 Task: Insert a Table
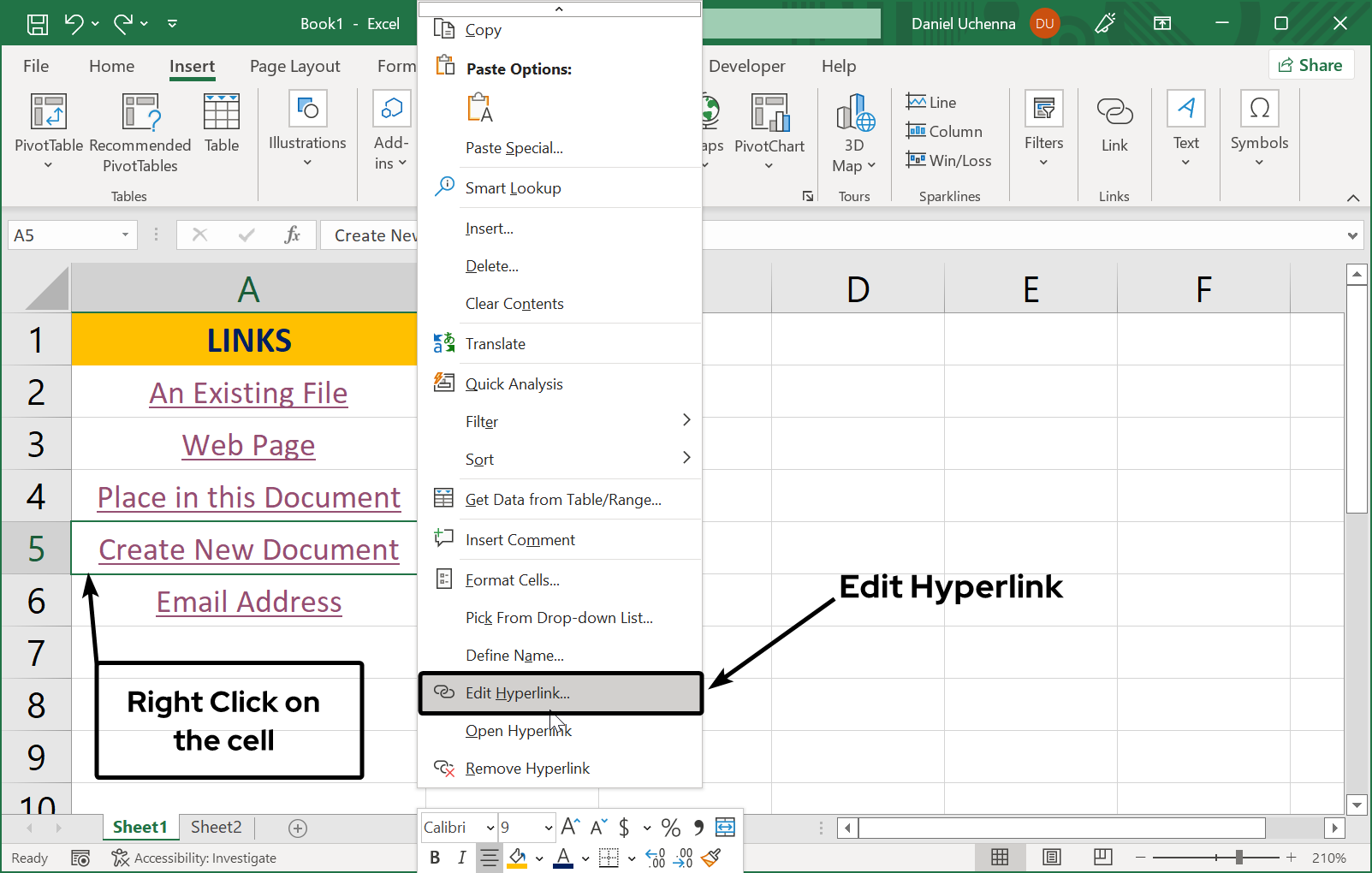221,124
